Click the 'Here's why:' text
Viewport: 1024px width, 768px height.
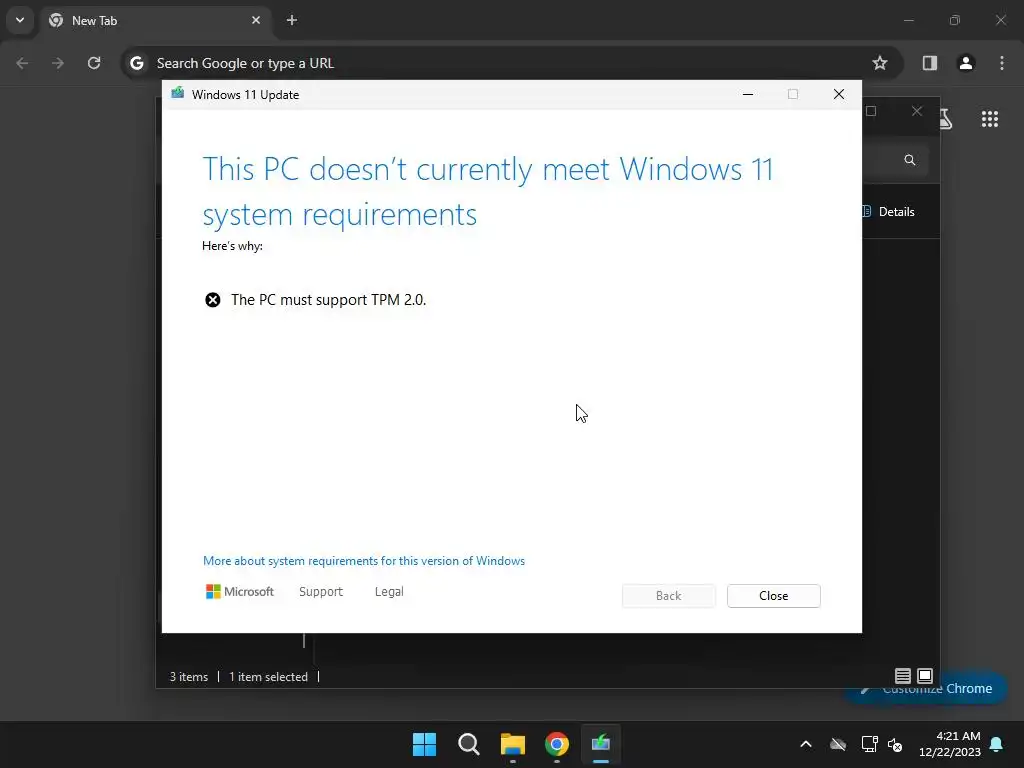(232, 246)
